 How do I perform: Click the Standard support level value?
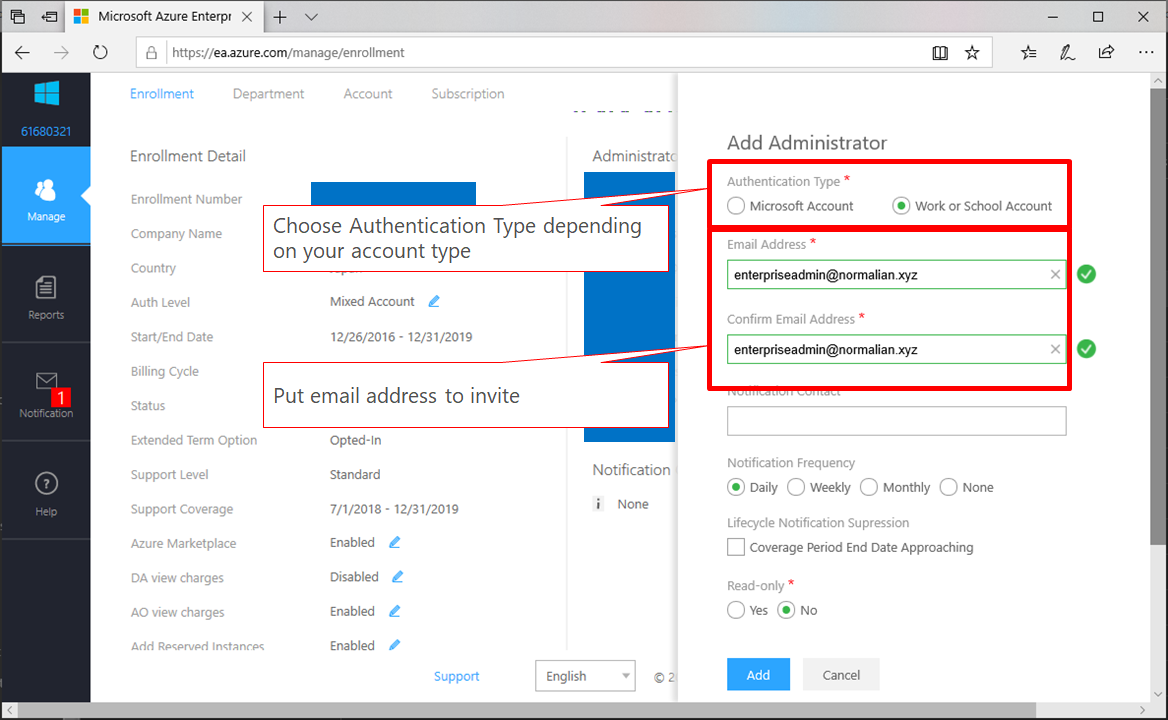355,475
